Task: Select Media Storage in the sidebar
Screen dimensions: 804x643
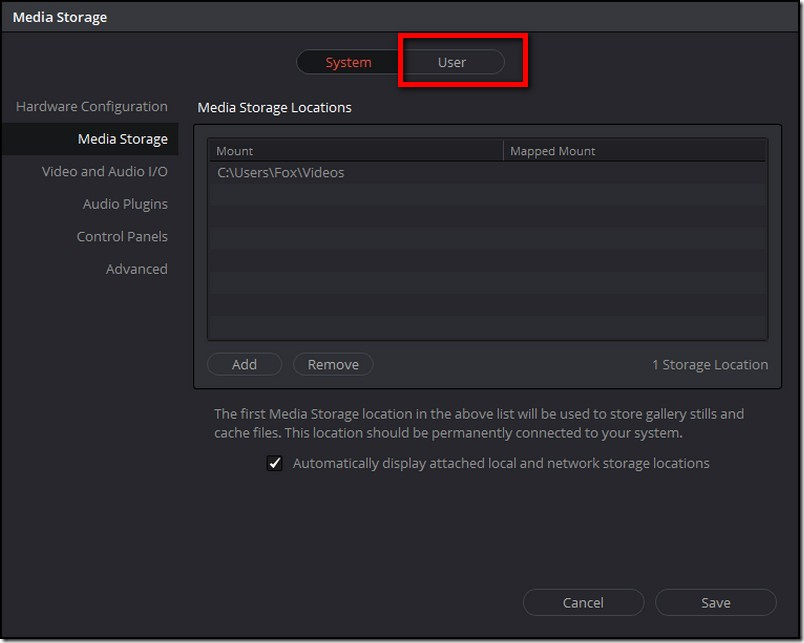Action: coord(122,139)
